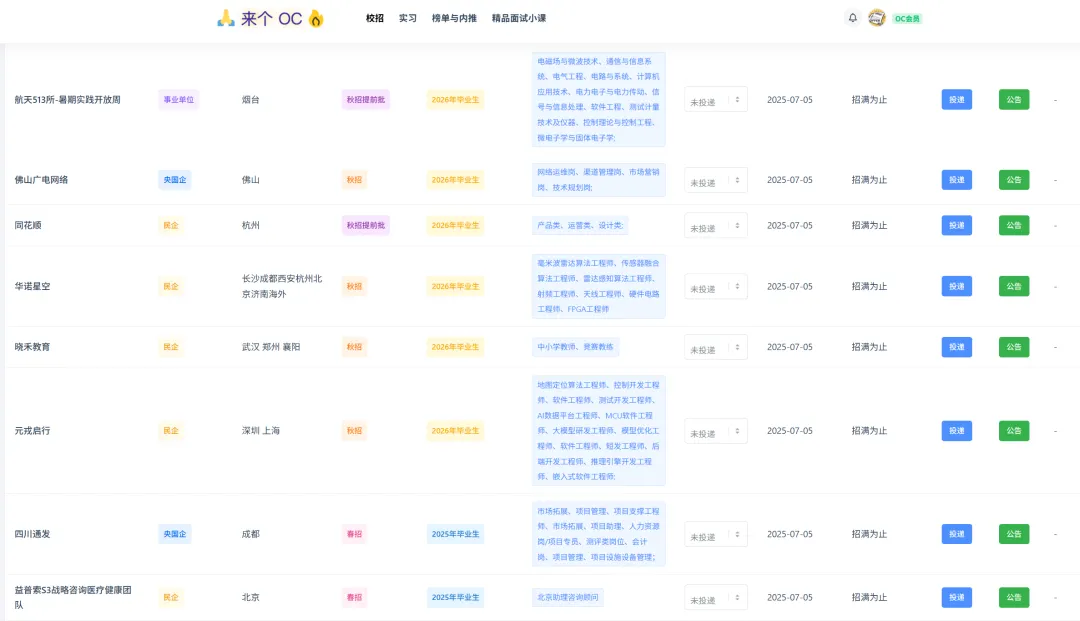1080x621 pixels.
Task: Click 投递 button for 晓禾教育
Action: [x=957, y=347]
